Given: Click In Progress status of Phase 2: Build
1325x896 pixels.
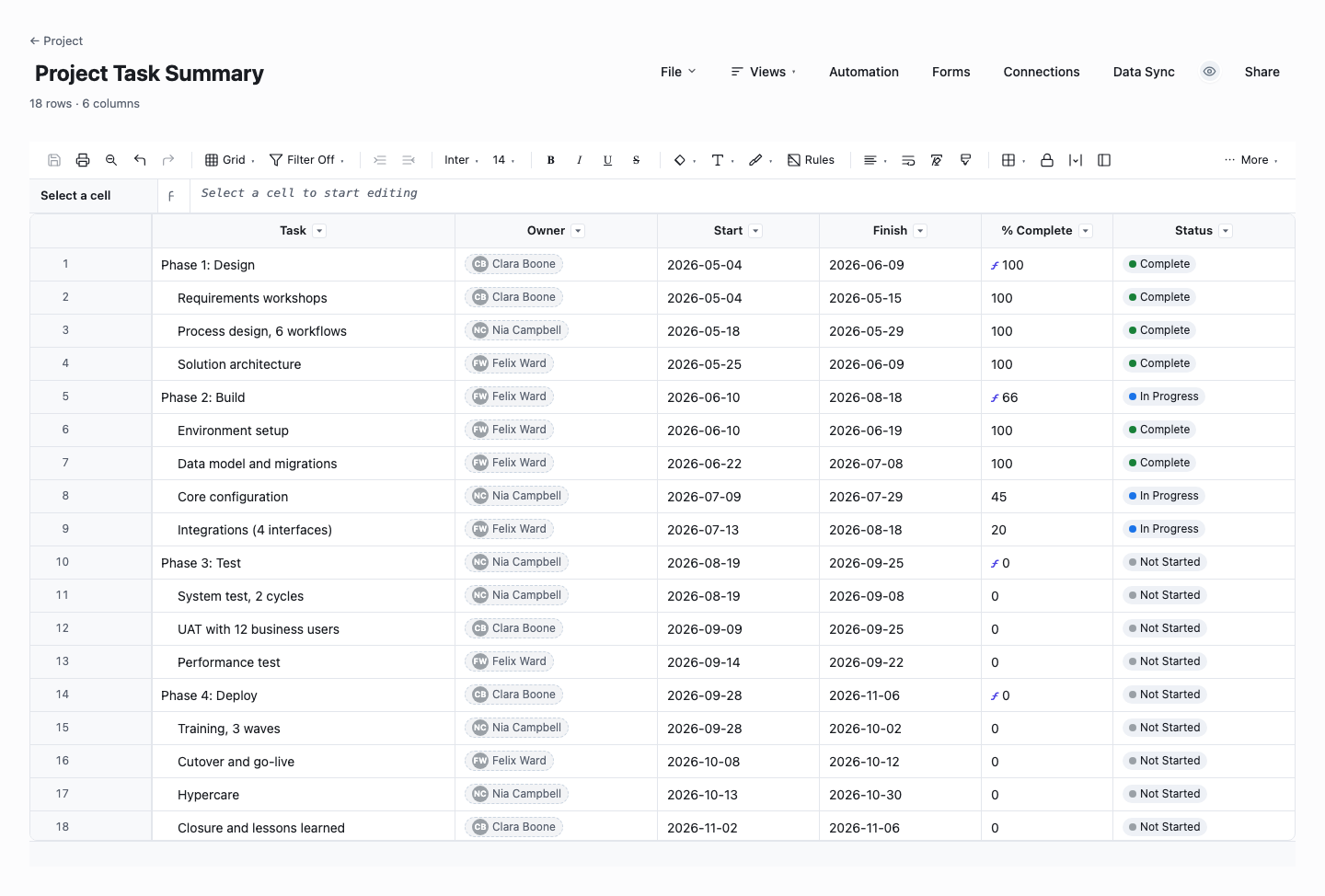Looking at the screenshot, I should point(1164,396).
